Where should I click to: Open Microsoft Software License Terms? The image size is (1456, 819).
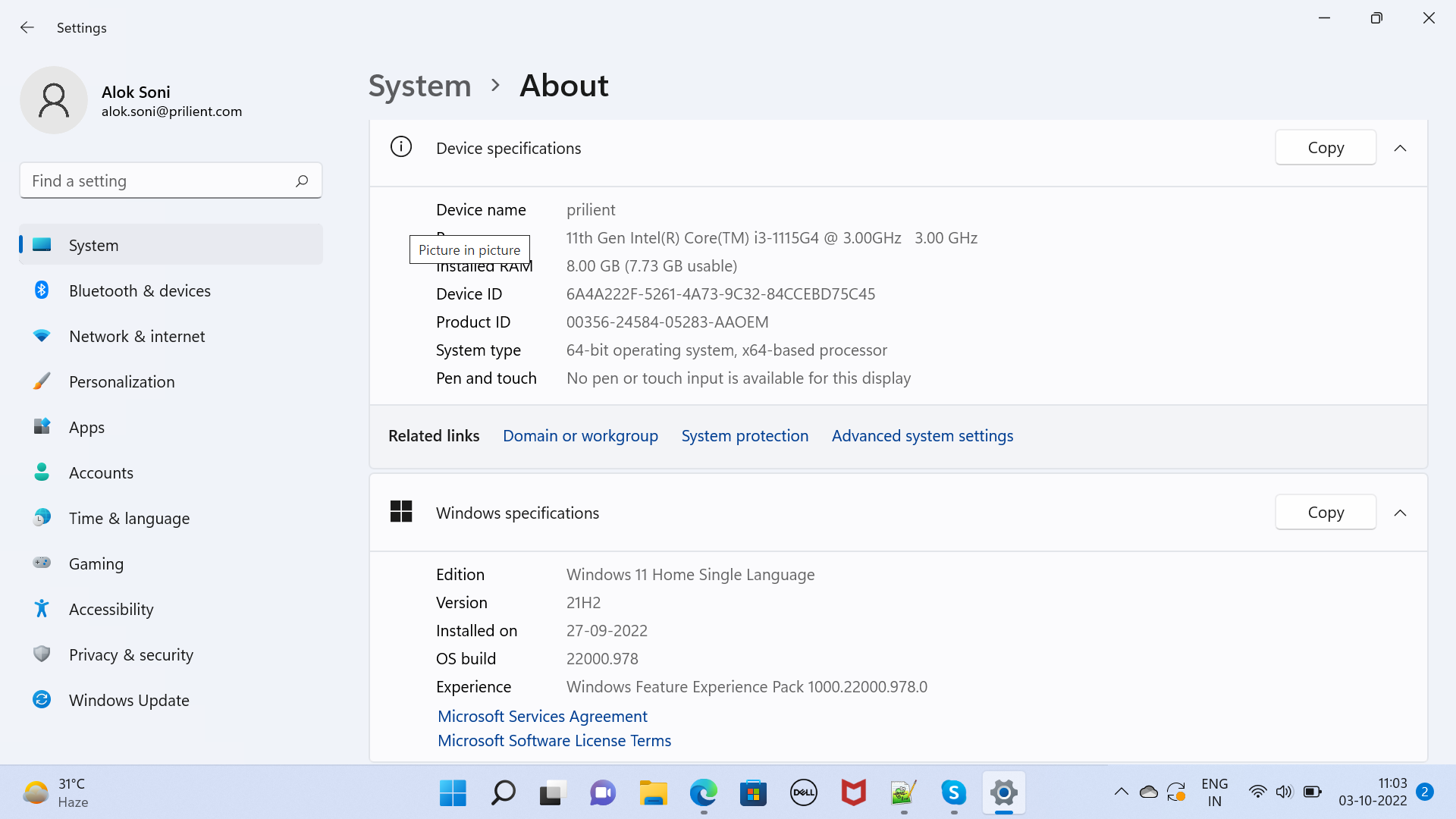554,741
